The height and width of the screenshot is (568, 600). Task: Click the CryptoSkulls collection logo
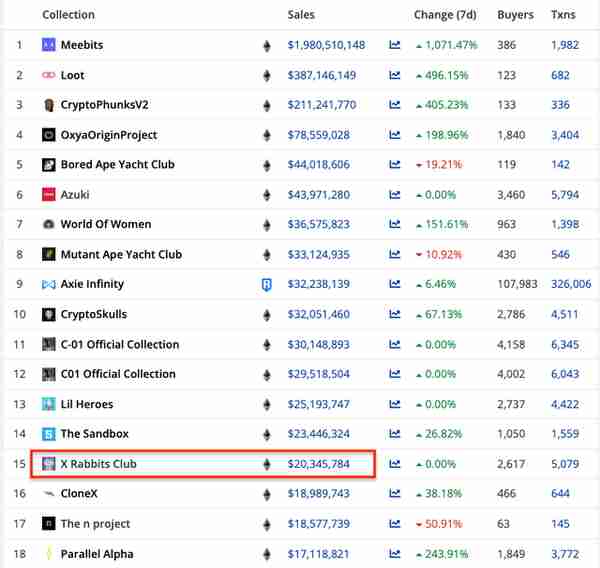pyautogui.click(x=49, y=315)
